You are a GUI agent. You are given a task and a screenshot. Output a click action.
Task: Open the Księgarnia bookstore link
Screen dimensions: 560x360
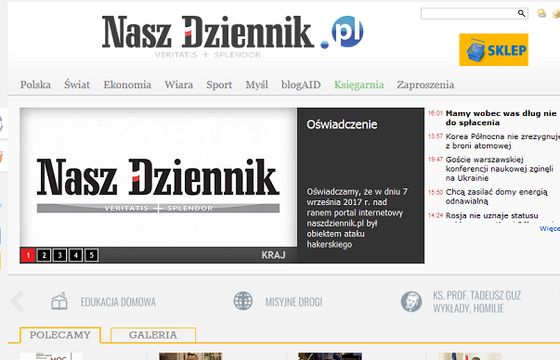point(359,85)
